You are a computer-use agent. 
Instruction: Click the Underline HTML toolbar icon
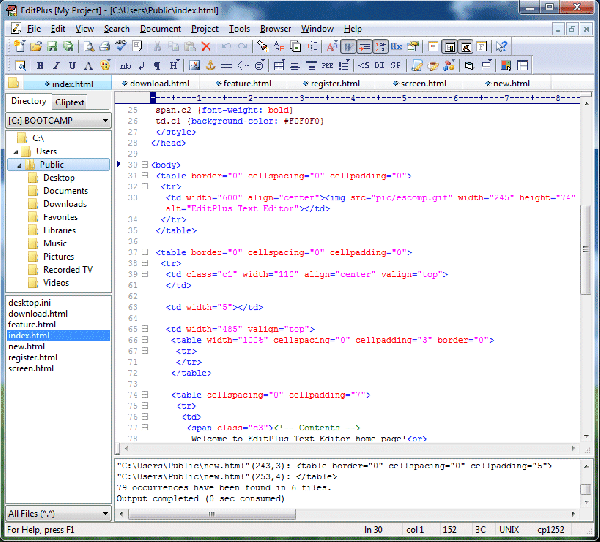pyautogui.click(x=73, y=65)
